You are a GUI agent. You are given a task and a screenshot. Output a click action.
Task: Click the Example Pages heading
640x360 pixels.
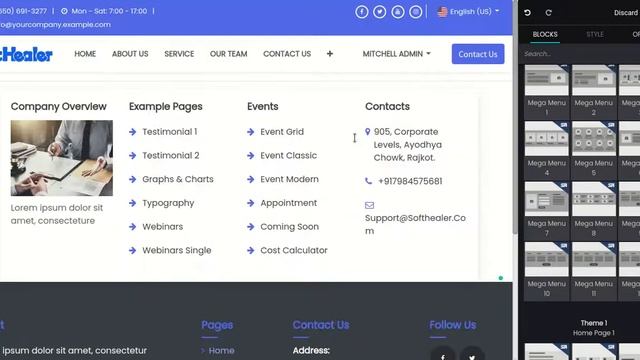point(166,107)
